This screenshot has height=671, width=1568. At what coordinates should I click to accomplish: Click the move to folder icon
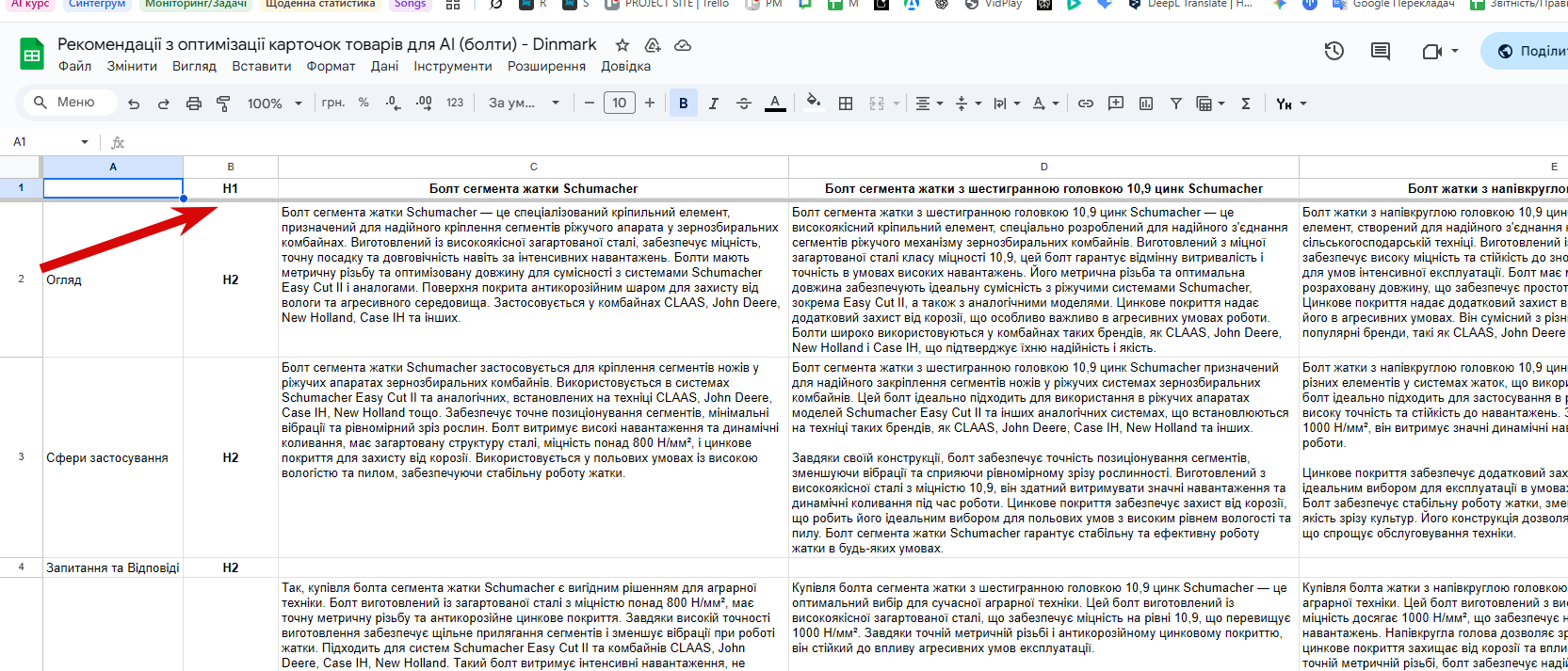pos(653,45)
